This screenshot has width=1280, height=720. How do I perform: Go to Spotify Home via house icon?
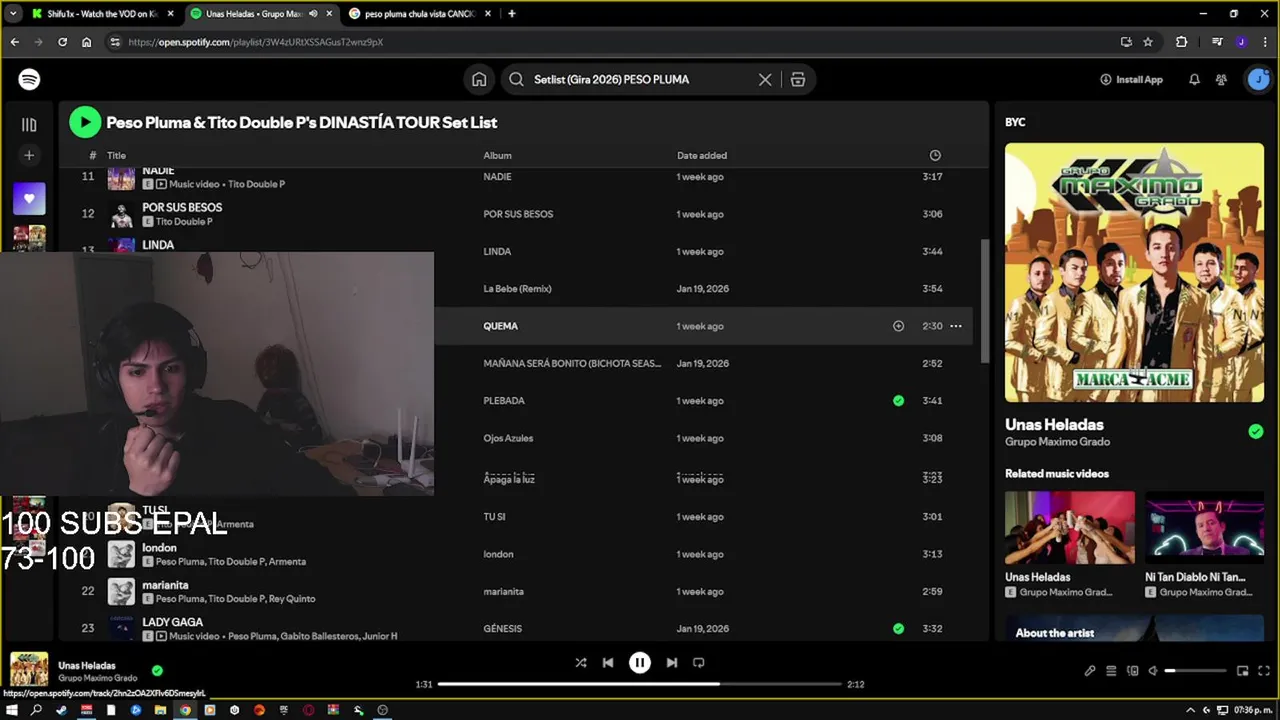(479, 79)
